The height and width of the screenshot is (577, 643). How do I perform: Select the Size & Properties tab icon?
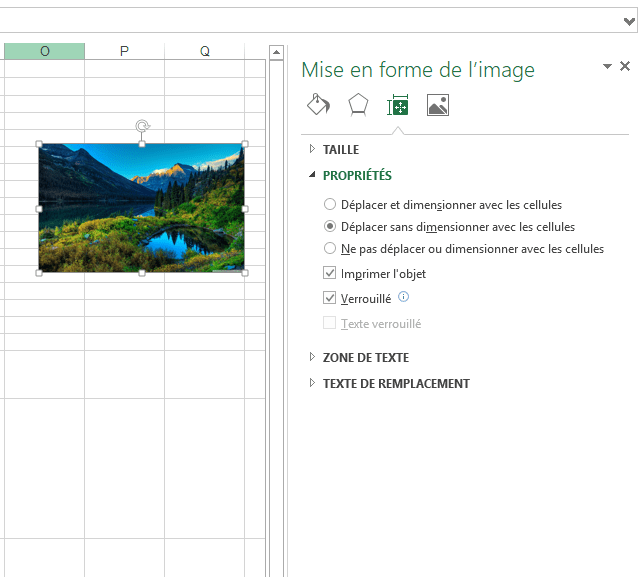[398, 105]
